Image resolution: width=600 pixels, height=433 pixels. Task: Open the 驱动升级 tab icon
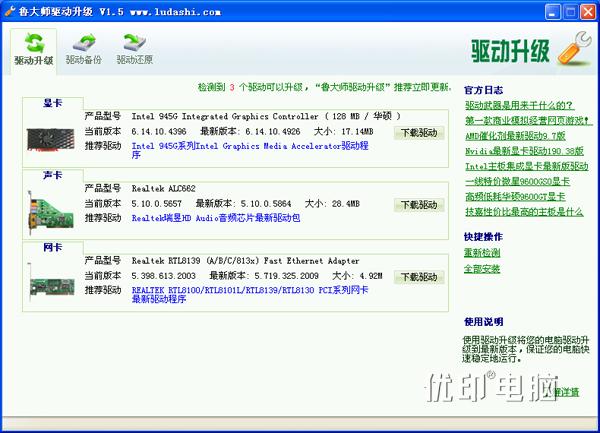(x=34, y=43)
